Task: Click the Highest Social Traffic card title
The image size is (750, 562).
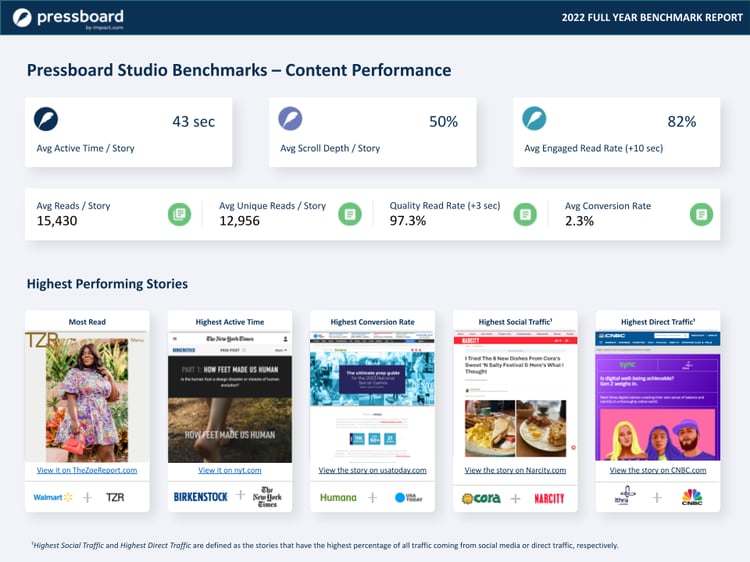Action: [x=515, y=322]
